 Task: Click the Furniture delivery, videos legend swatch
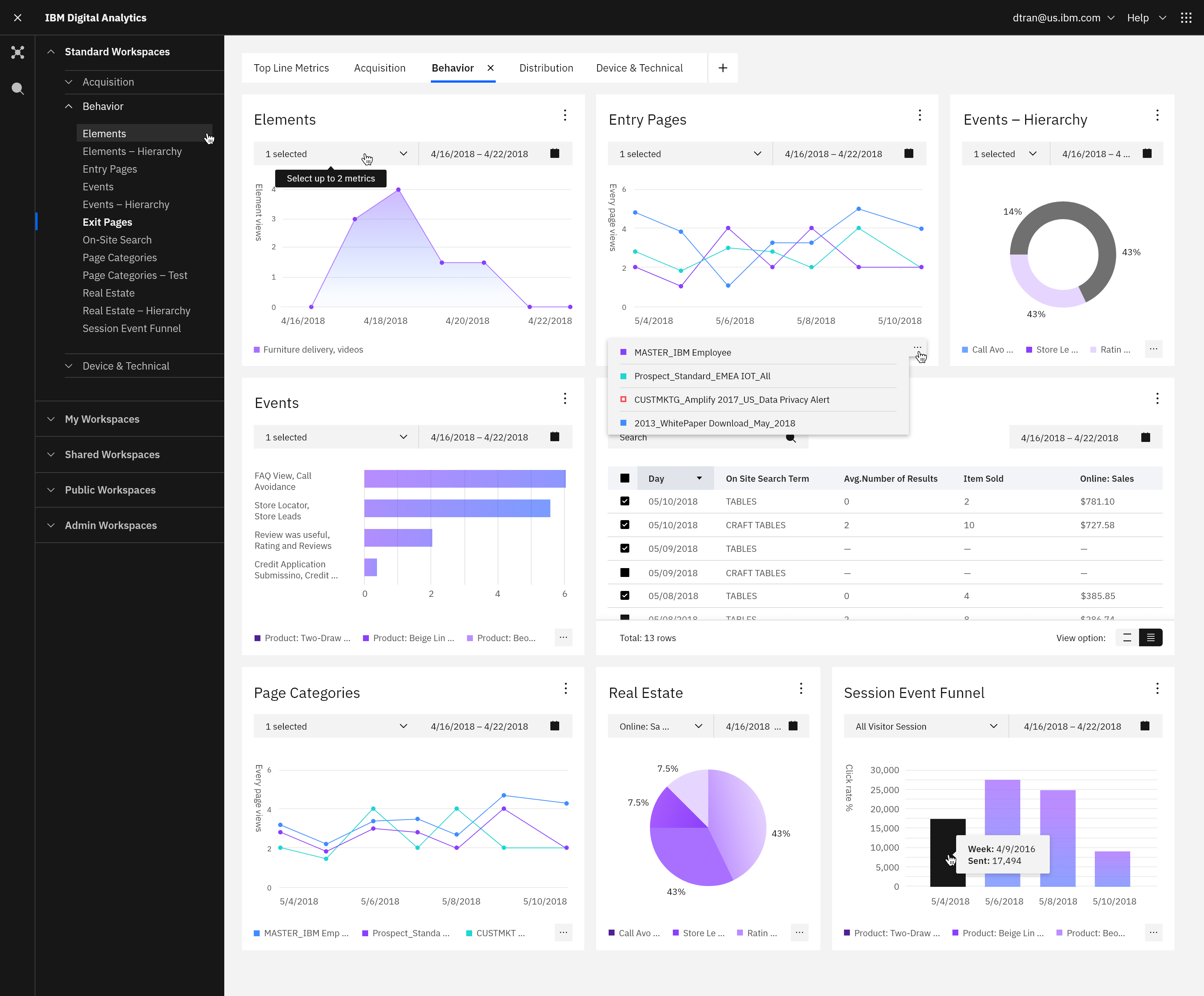pos(257,350)
